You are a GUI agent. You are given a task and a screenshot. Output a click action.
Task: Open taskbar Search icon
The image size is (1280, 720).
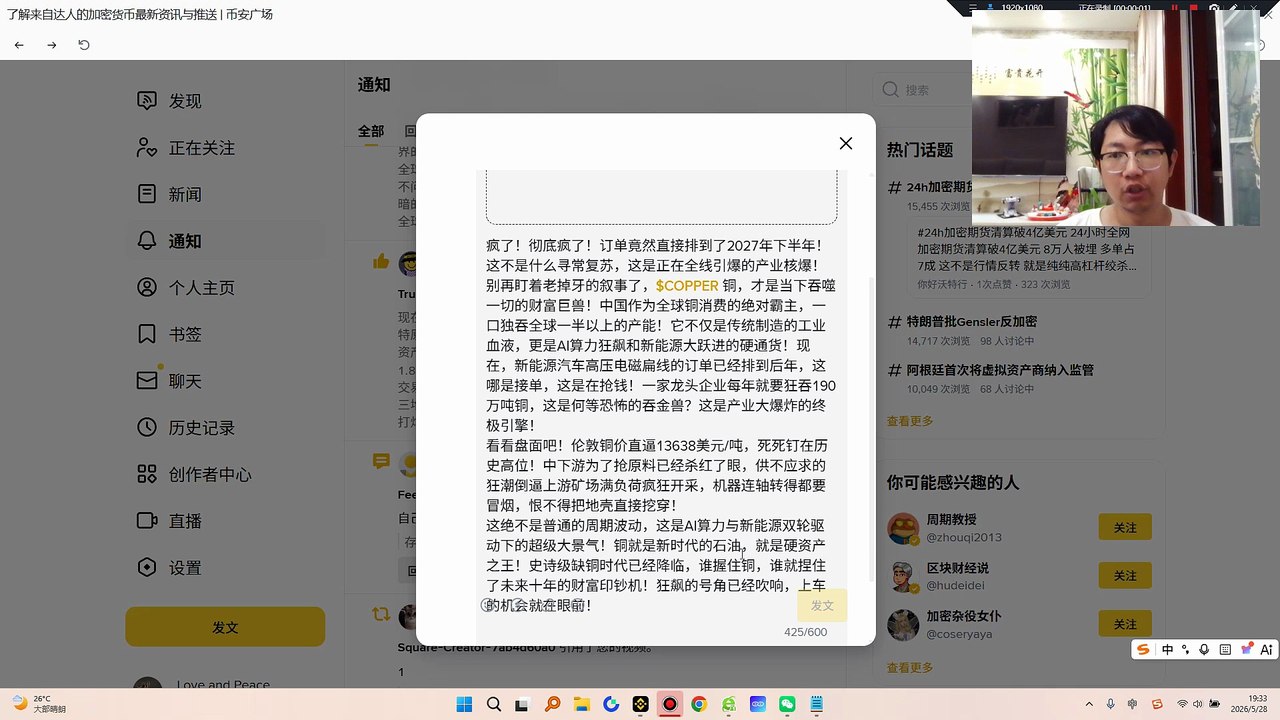coord(494,704)
